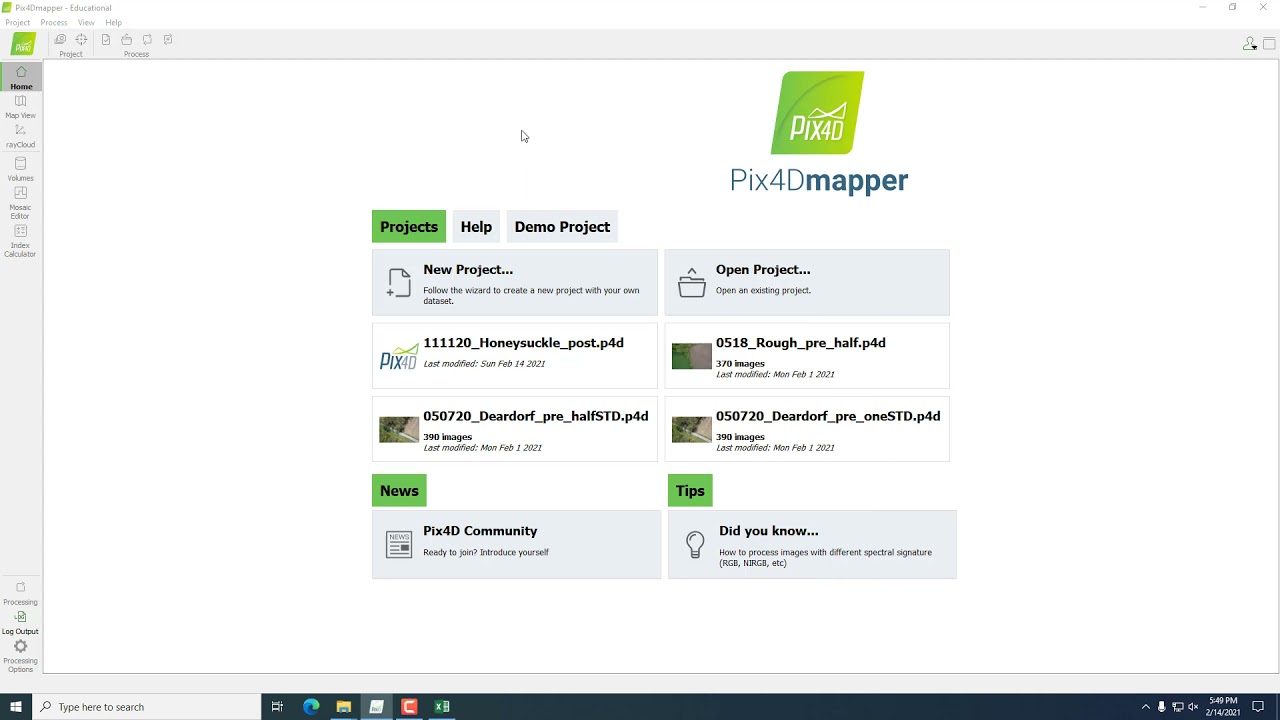
Task: Open 0518_Rough_pre_half.p4d recent project
Action: tap(807, 356)
